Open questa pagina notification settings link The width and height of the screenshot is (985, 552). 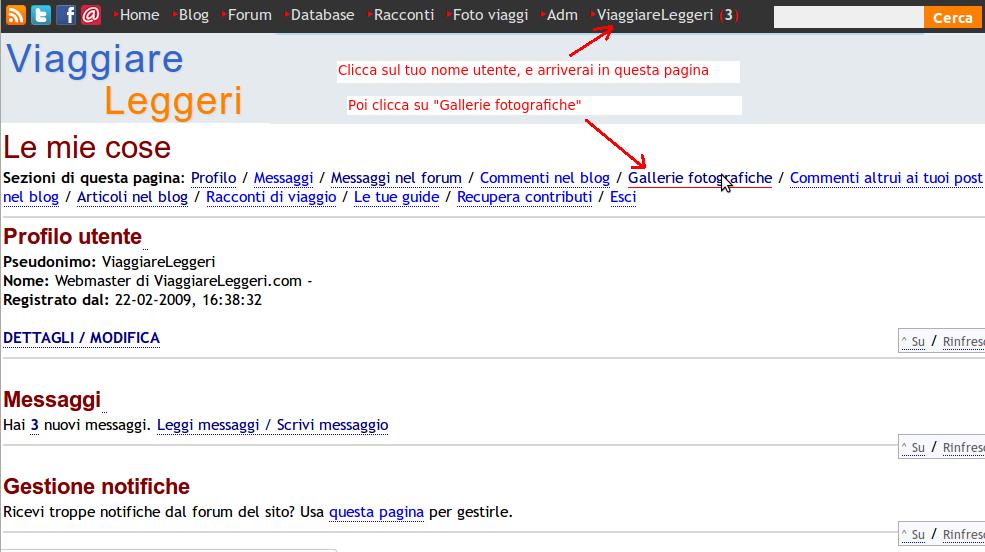pos(376,512)
